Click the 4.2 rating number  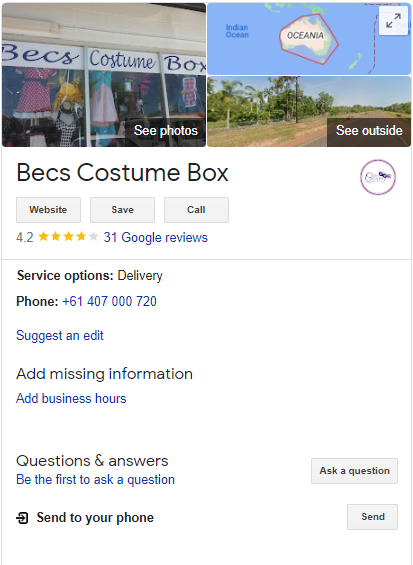(x=25, y=238)
